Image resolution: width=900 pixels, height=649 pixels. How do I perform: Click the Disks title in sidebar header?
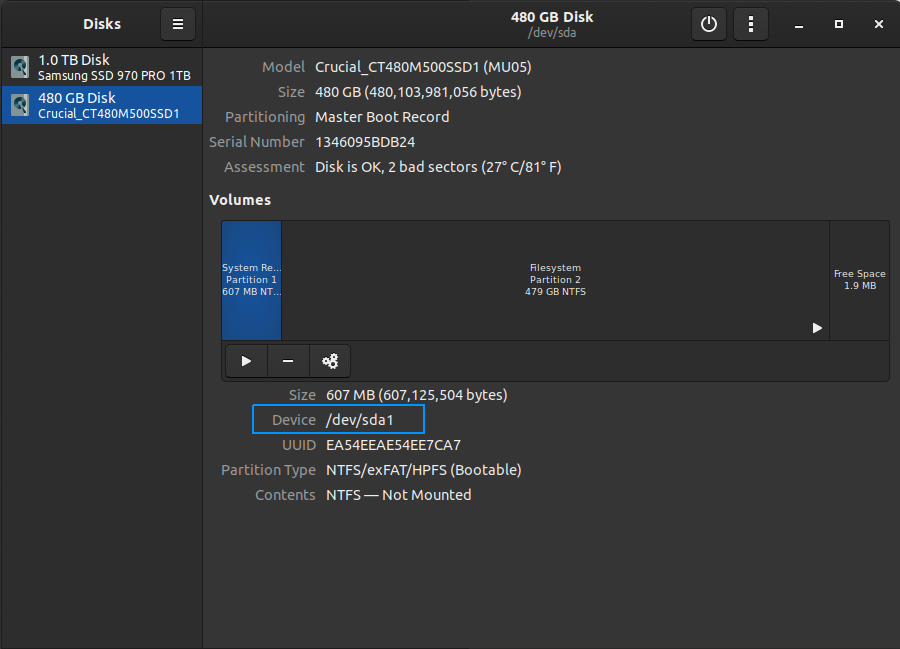(x=102, y=24)
